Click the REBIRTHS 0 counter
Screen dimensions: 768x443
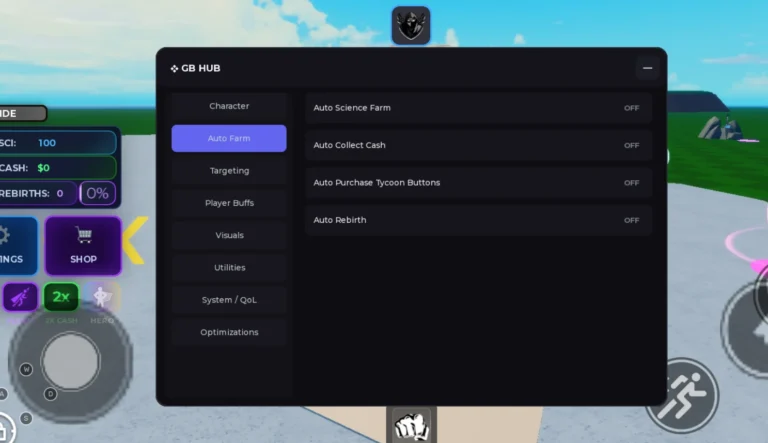(38, 193)
